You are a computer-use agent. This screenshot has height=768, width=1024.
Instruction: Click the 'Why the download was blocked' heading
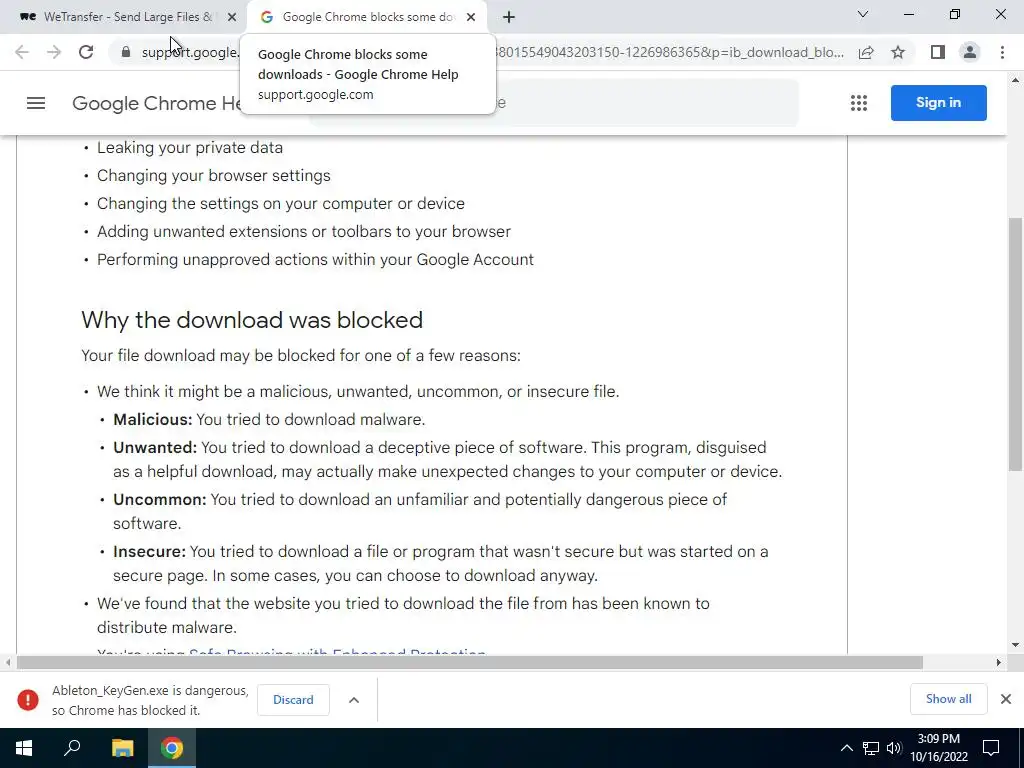tap(252, 320)
